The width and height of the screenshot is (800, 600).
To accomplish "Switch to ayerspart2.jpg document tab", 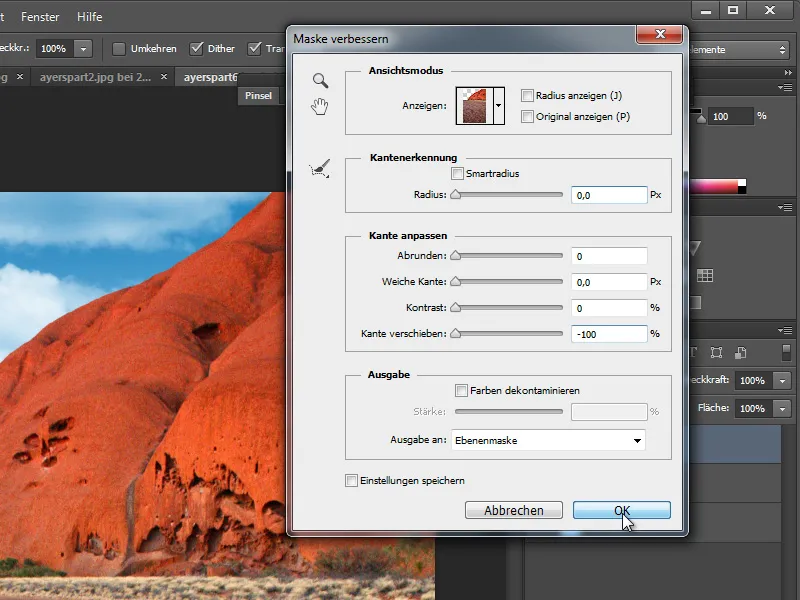I will point(95,77).
